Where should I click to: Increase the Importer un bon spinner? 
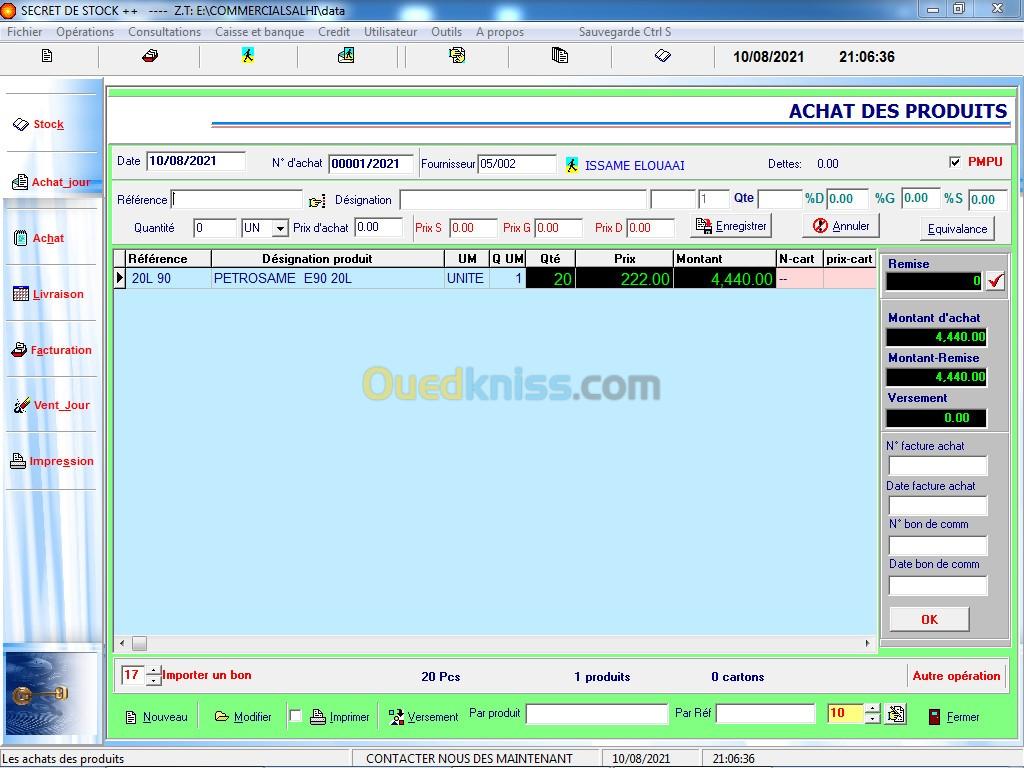[153, 670]
